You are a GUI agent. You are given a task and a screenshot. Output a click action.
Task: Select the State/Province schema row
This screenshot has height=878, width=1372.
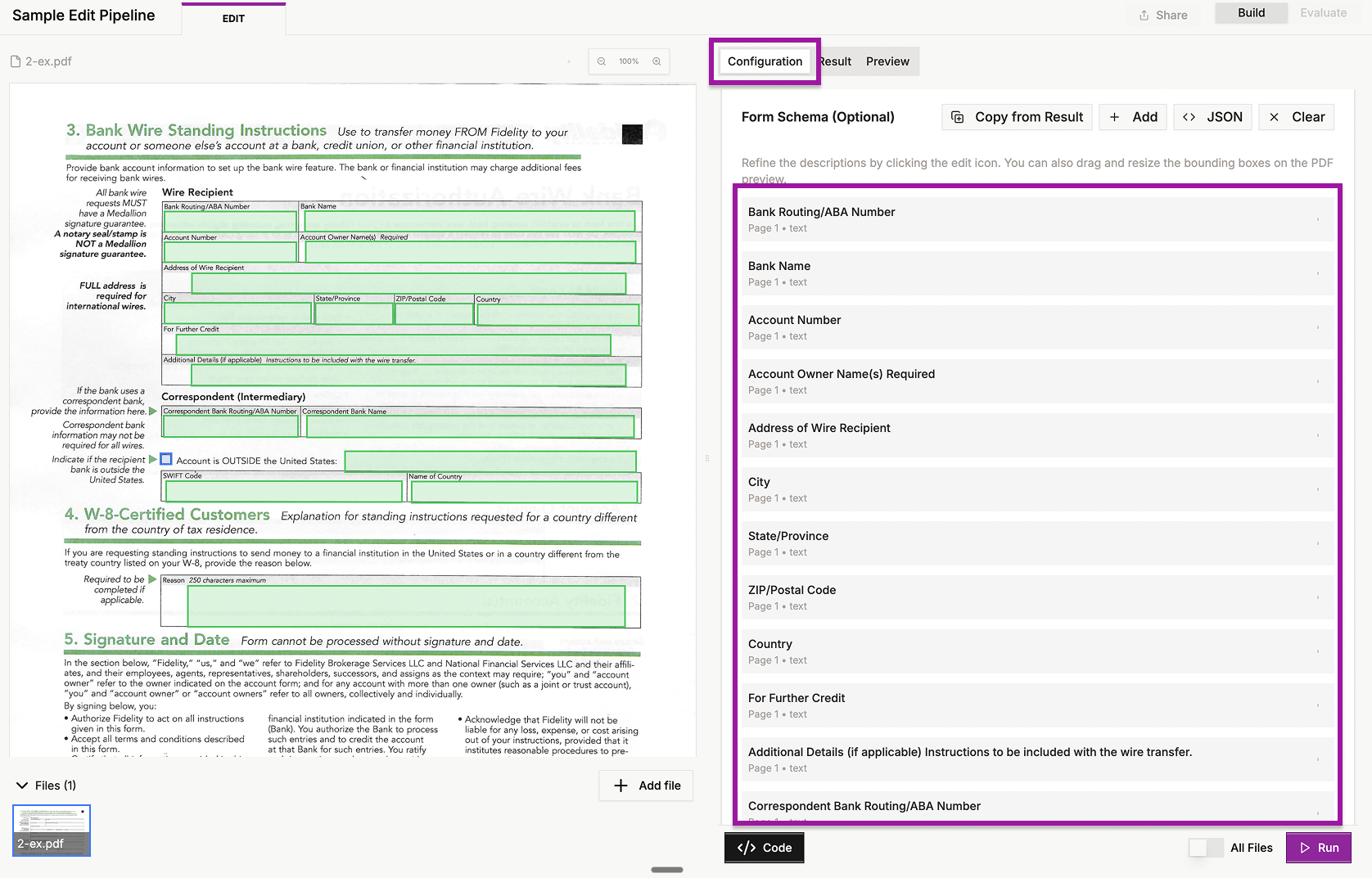click(1037, 543)
